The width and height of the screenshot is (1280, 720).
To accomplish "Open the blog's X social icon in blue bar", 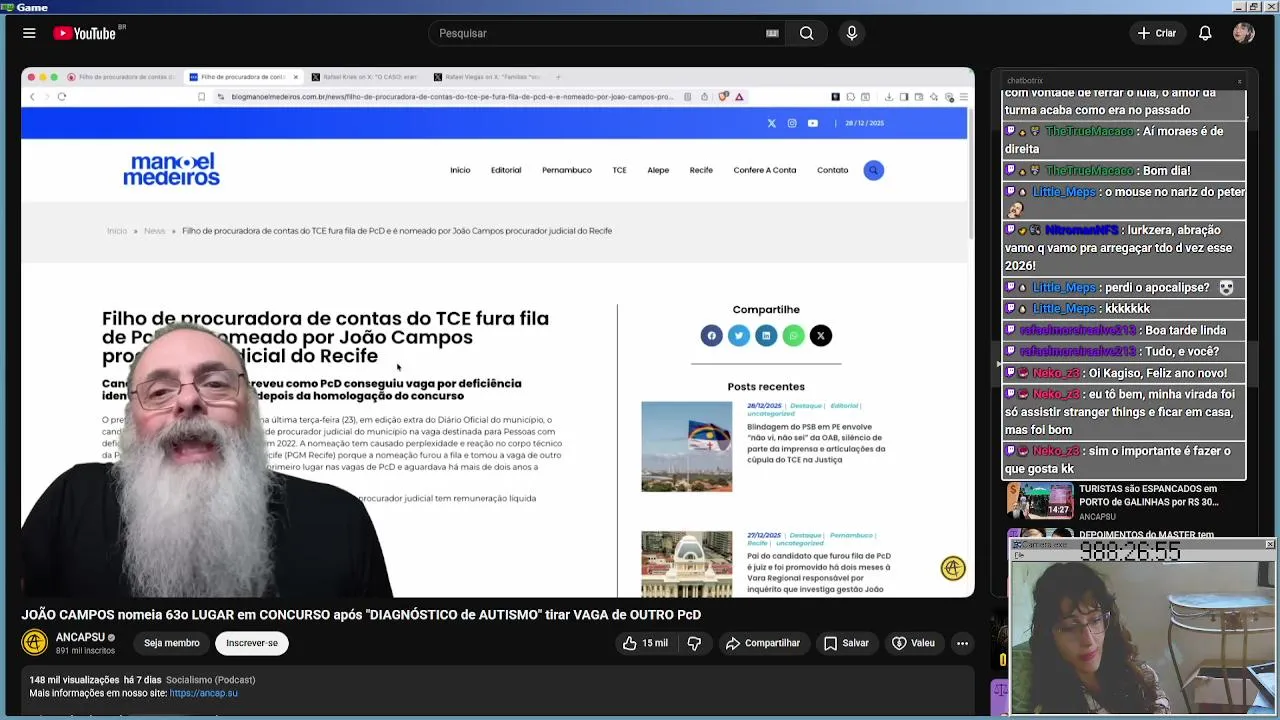I will [771, 123].
